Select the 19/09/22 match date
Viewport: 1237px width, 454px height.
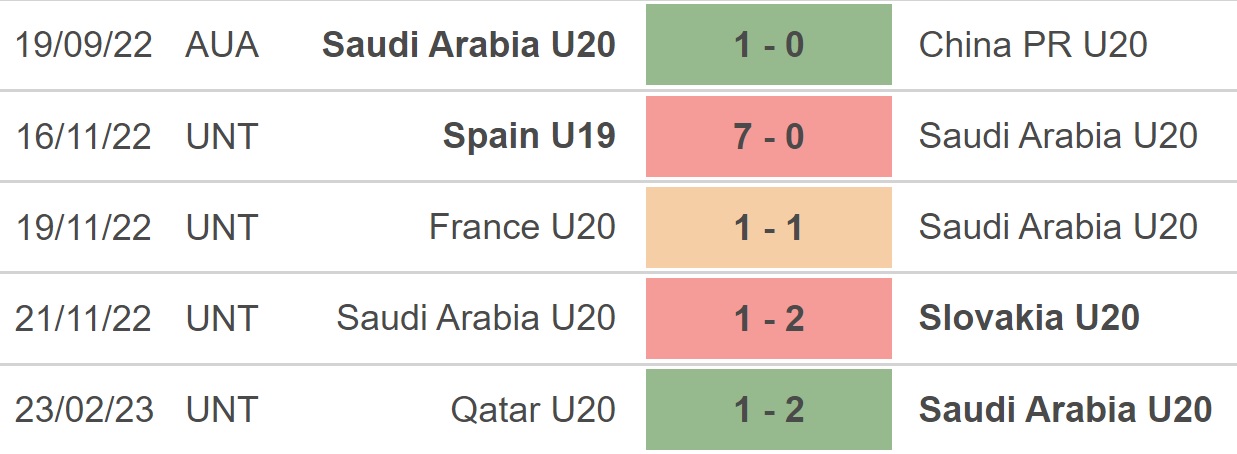(x=84, y=45)
